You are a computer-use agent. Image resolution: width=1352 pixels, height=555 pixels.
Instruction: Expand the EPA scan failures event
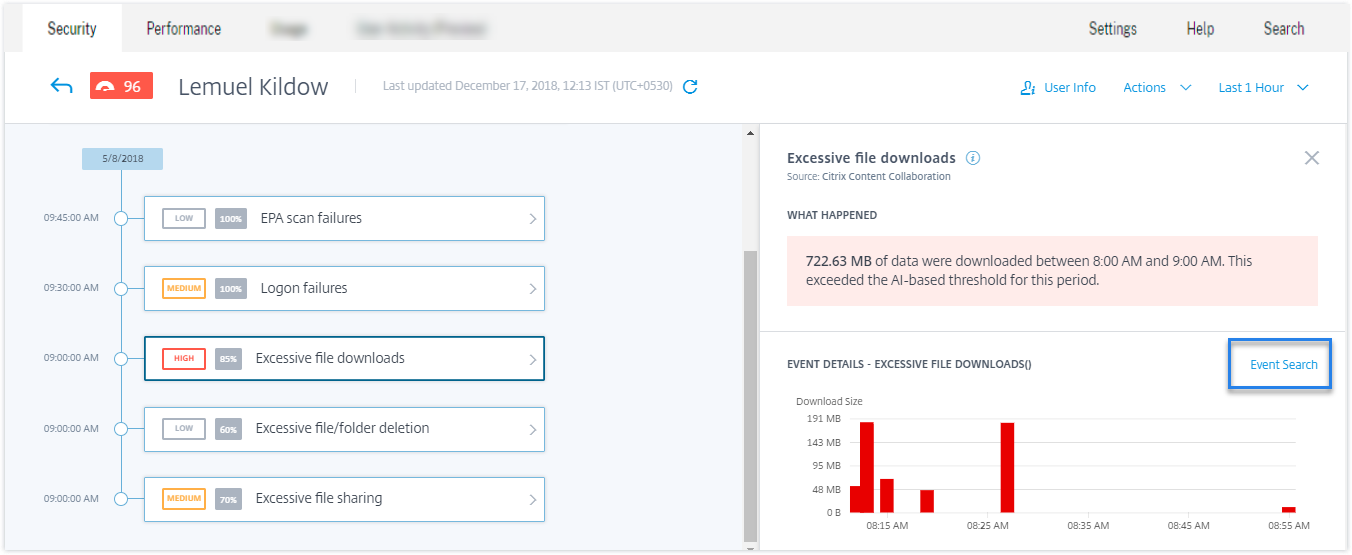click(344, 218)
